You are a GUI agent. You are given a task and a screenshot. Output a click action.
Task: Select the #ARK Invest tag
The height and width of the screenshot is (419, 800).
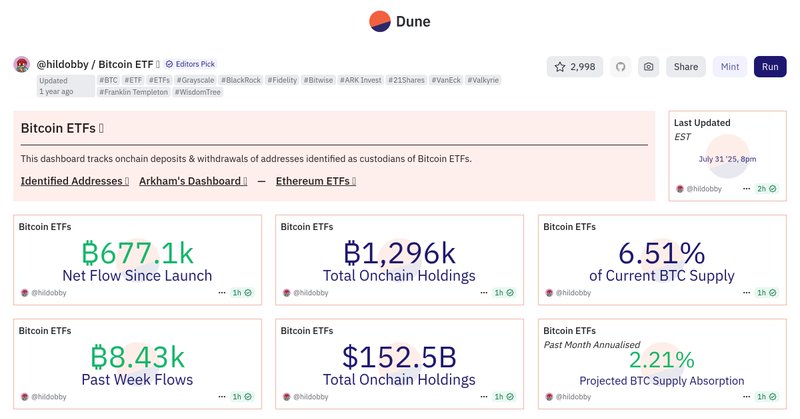(361, 80)
